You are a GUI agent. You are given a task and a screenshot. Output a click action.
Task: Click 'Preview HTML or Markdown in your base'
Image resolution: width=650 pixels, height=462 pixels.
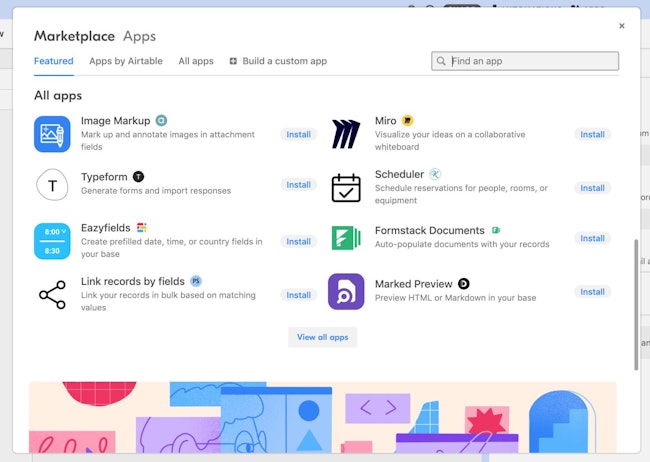pyautogui.click(x=455, y=298)
